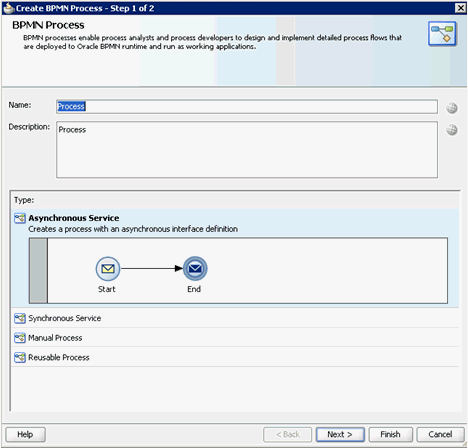Click the End label in the preview

(194, 289)
